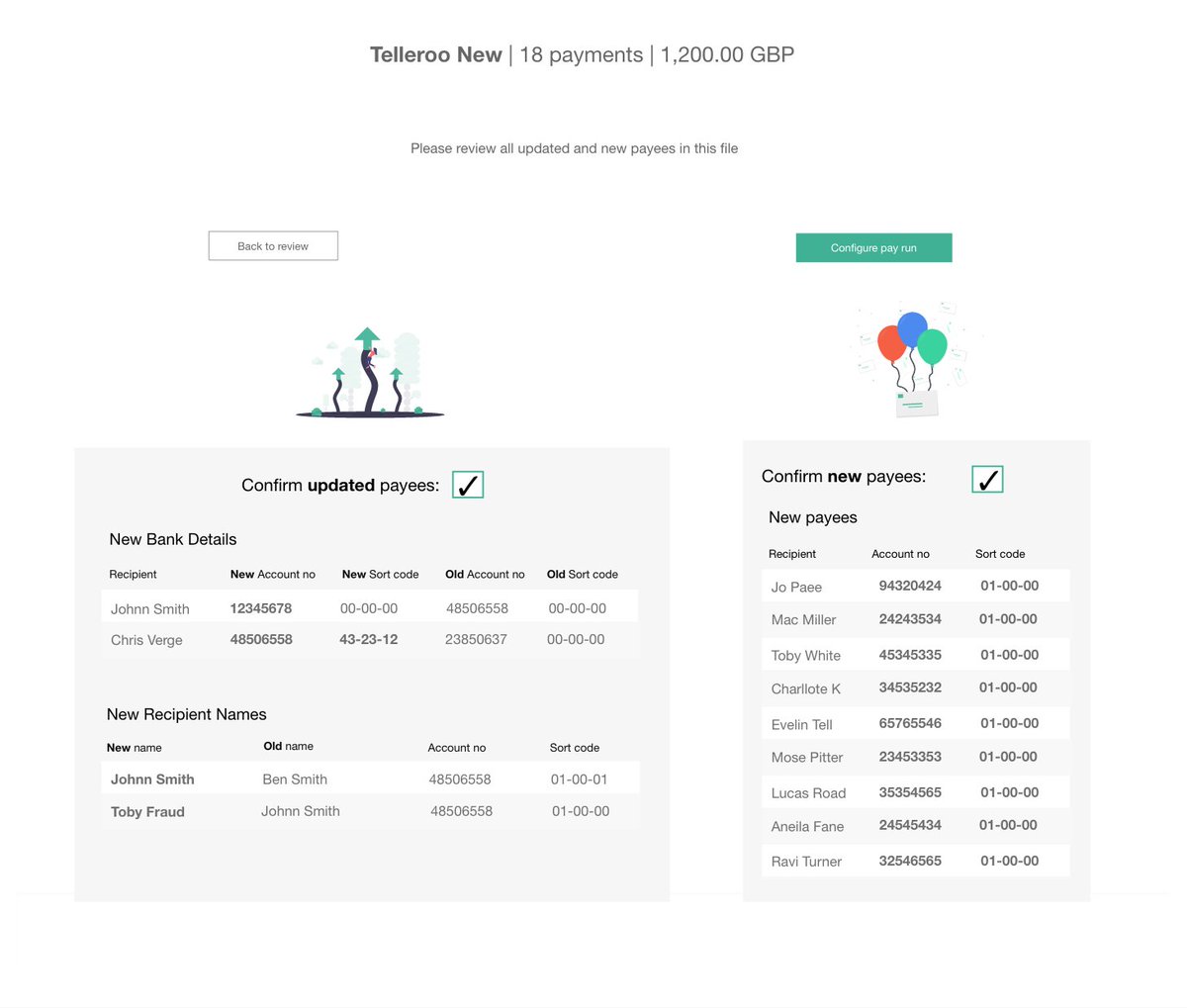Click account number 23453353
The width and height of the screenshot is (1187, 1008).
[910, 757]
